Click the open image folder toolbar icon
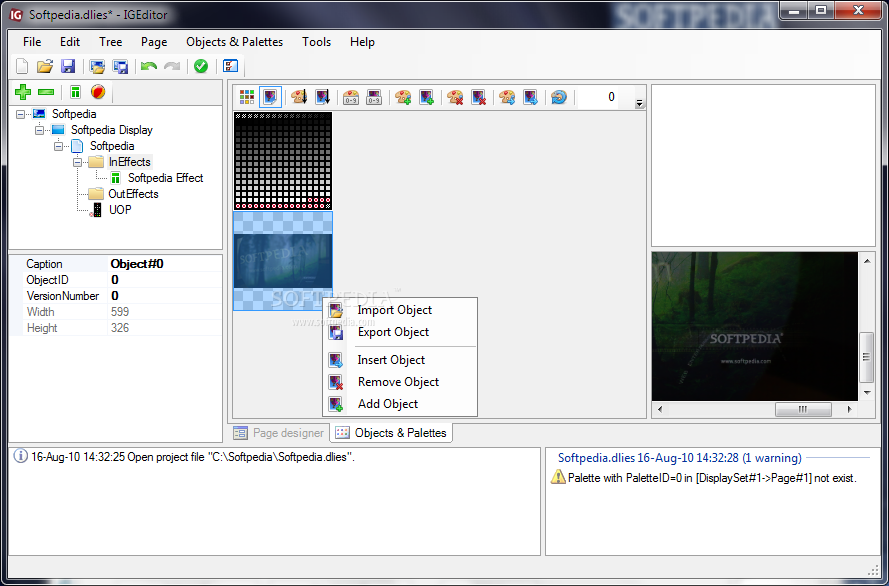The width and height of the screenshot is (889, 586). pos(98,66)
